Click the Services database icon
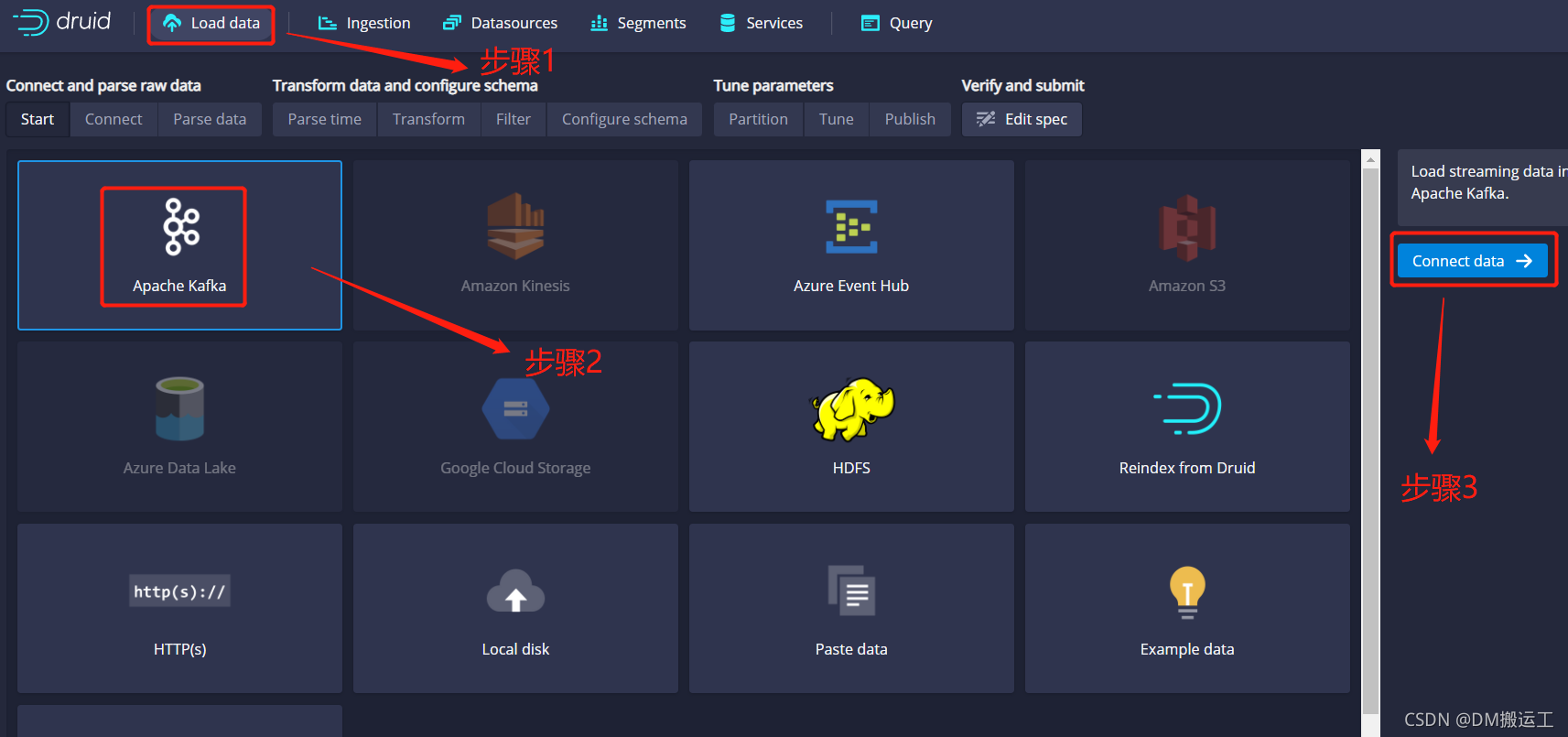The height and width of the screenshot is (737, 1568). [x=728, y=23]
